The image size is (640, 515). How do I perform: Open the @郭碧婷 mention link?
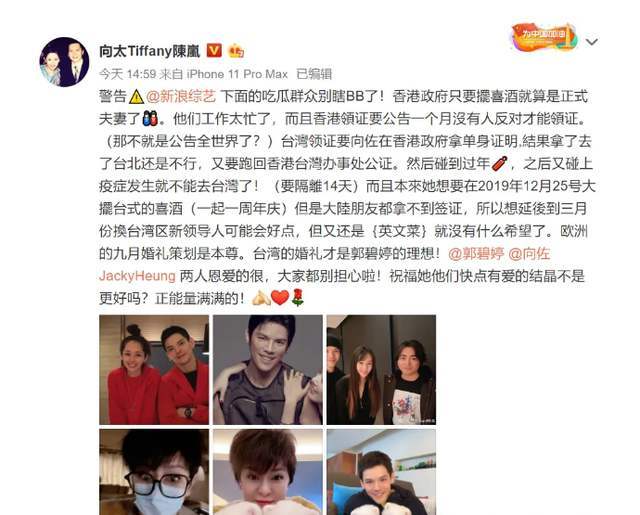pos(476,253)
